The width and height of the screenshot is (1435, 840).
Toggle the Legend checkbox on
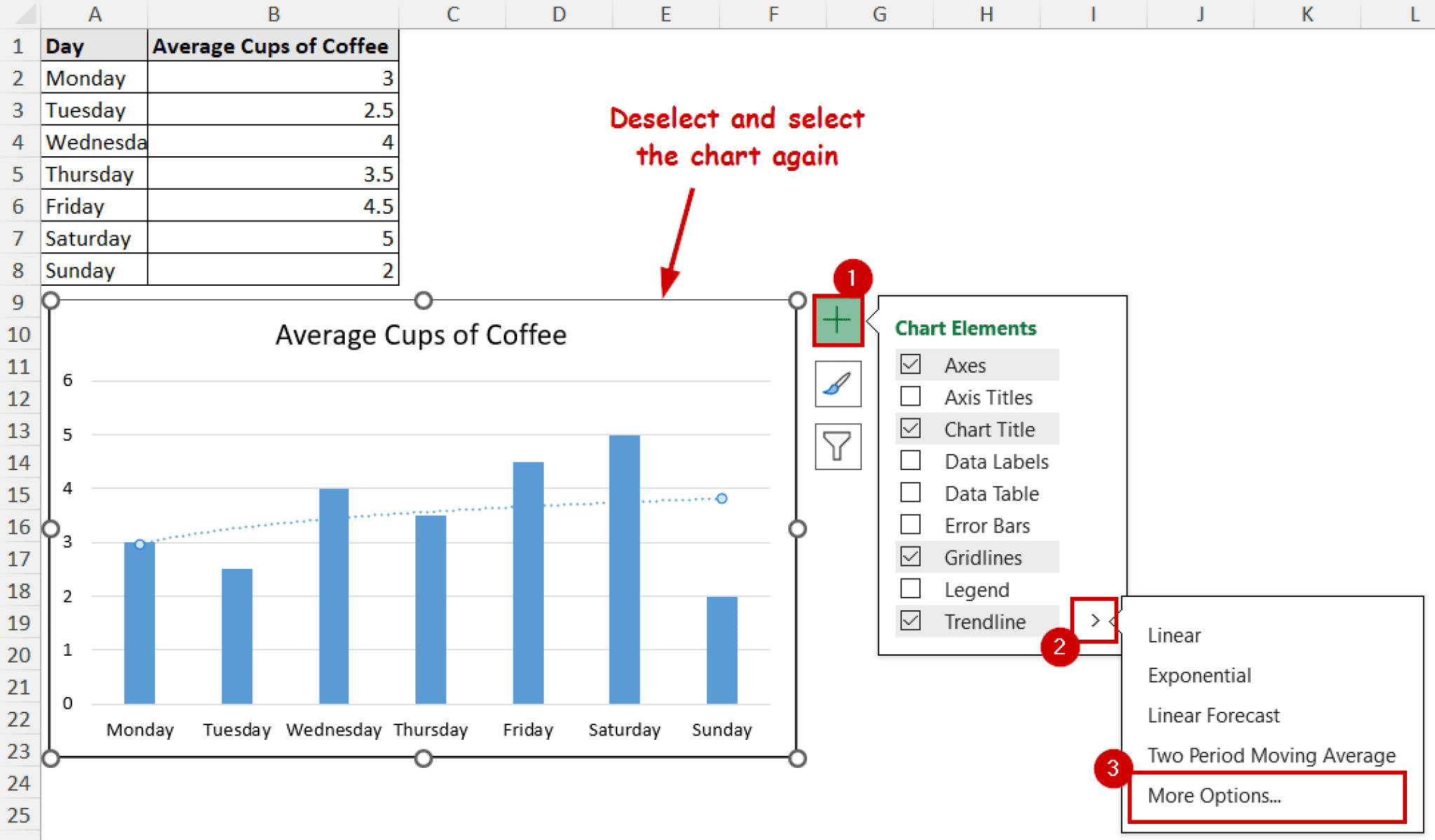pyautogui.click(x=910, y=589)
